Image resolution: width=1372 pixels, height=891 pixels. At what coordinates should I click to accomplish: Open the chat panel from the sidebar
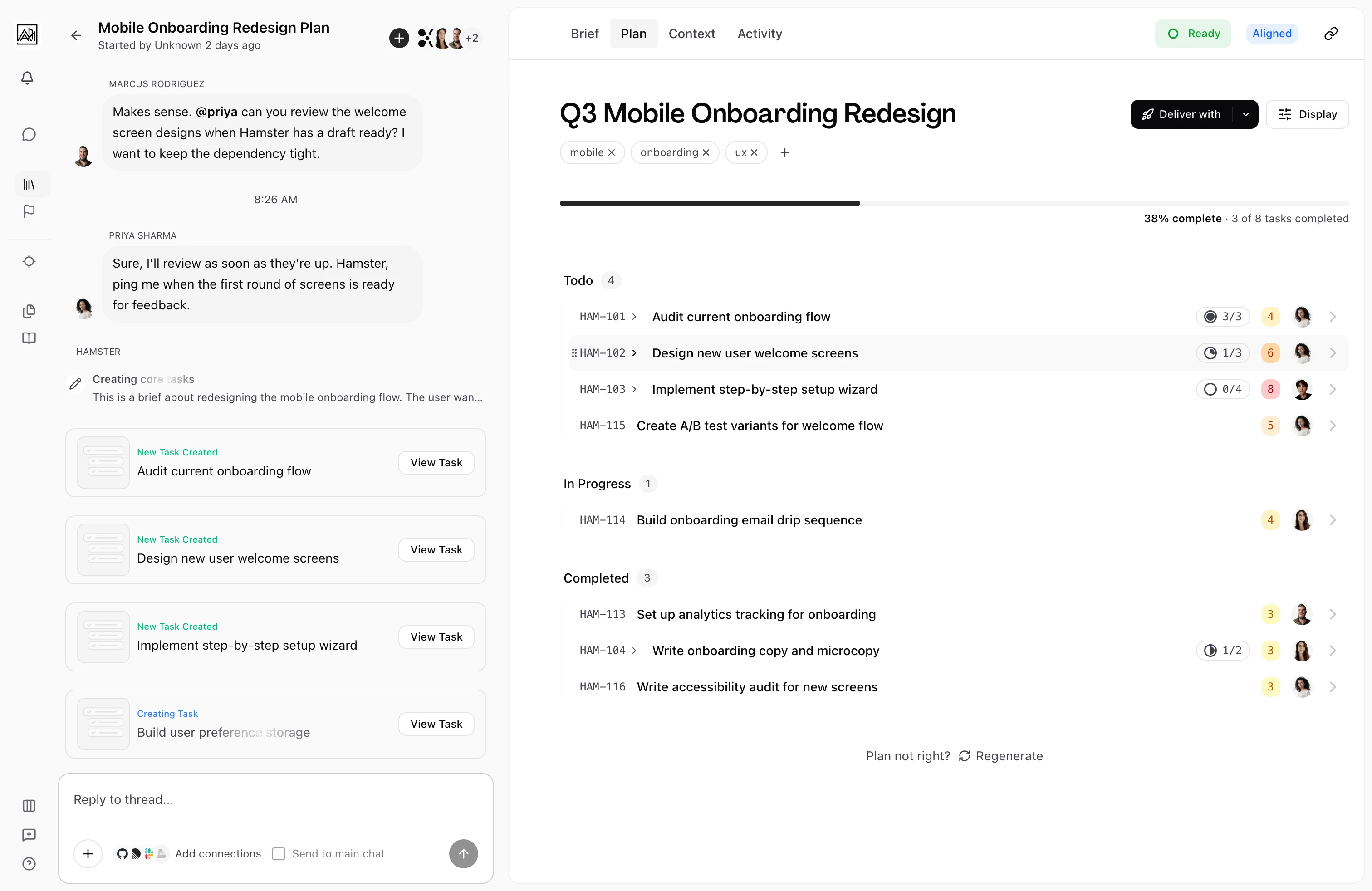(29, 134)
